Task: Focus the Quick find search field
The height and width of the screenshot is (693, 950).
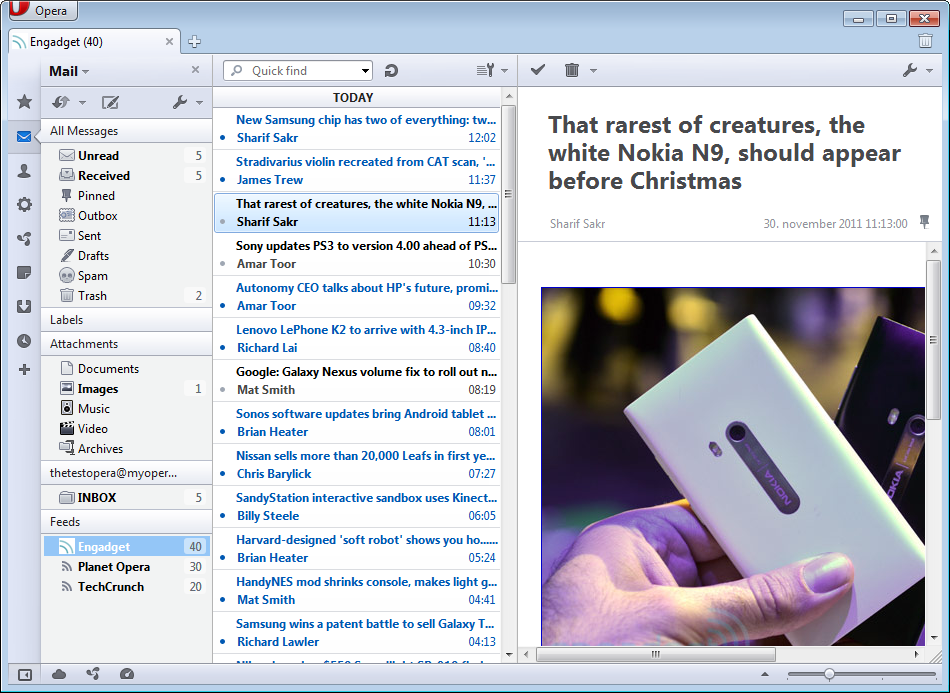Action: coord(298,71)
